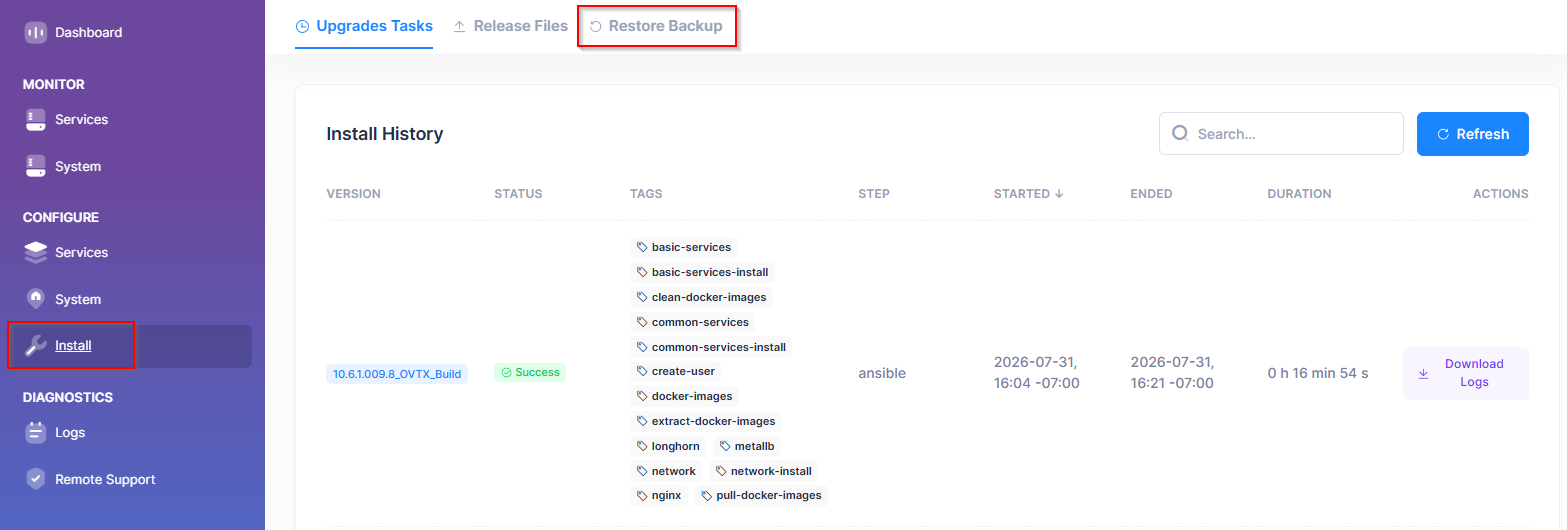Select the Install wrench icon
The image size is (1567, 530).
35,346
